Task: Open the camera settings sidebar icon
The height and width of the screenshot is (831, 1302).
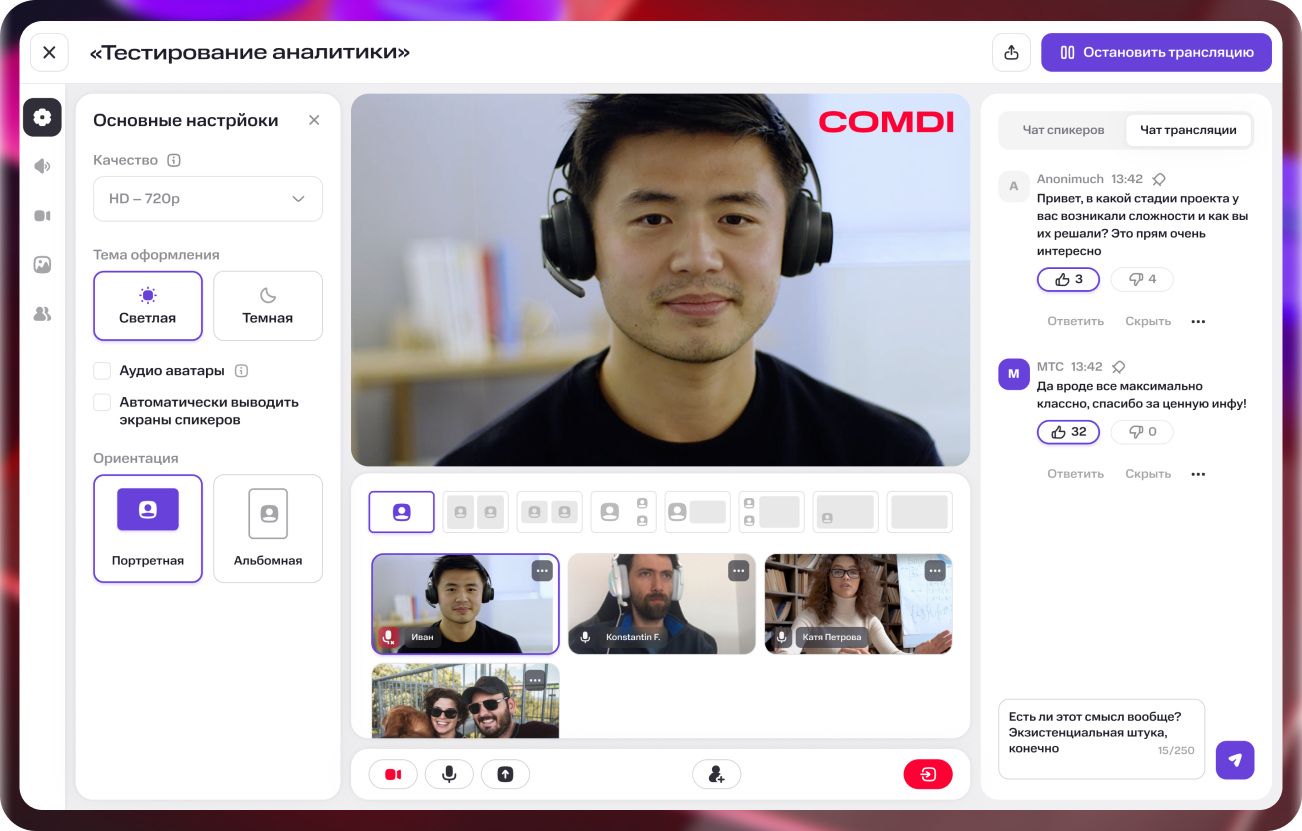Action: 42,215
